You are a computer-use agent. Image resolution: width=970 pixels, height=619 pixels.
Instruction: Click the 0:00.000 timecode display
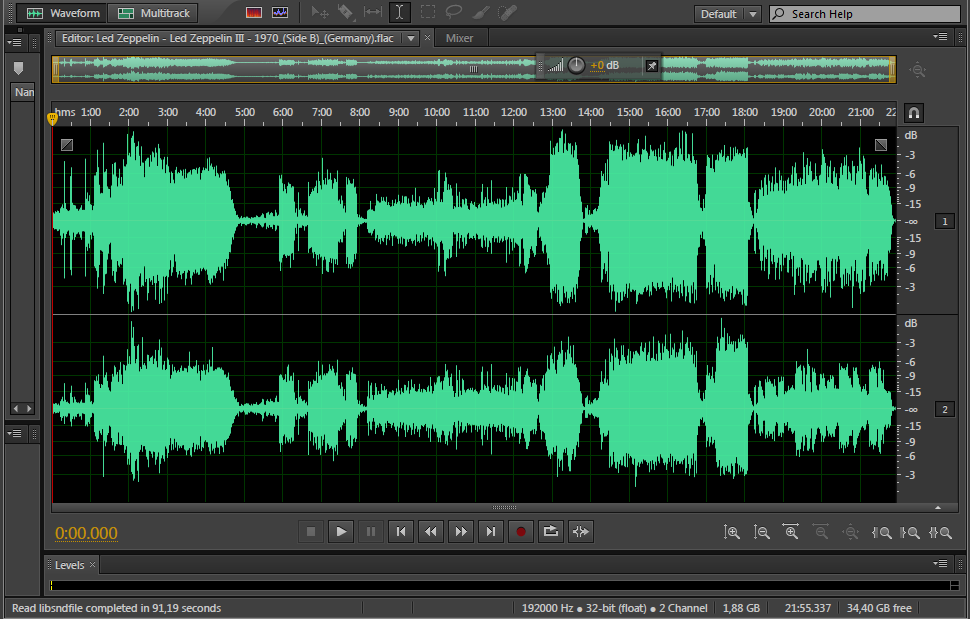pos(86,533)
